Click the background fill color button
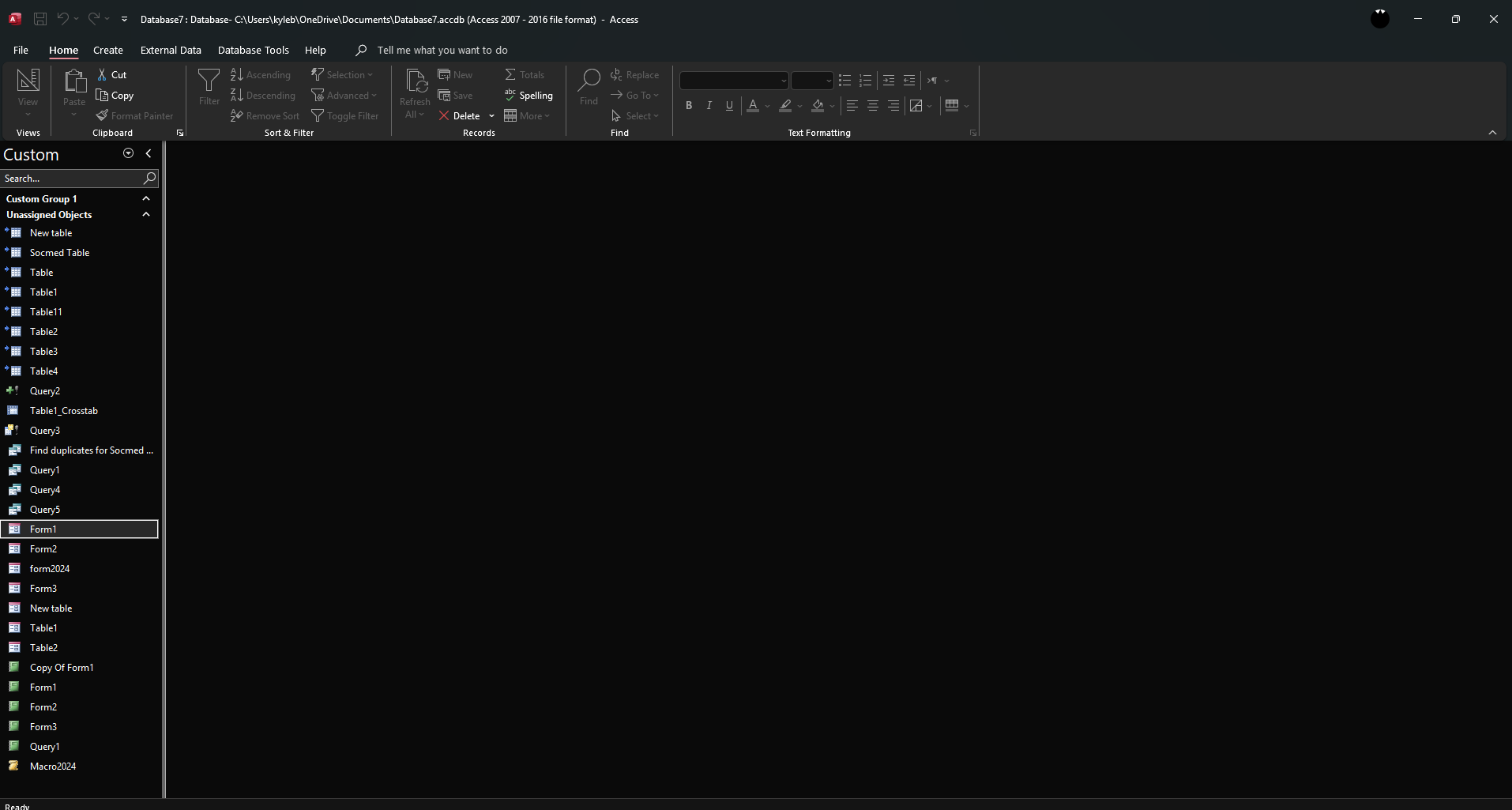 [818, 105]
